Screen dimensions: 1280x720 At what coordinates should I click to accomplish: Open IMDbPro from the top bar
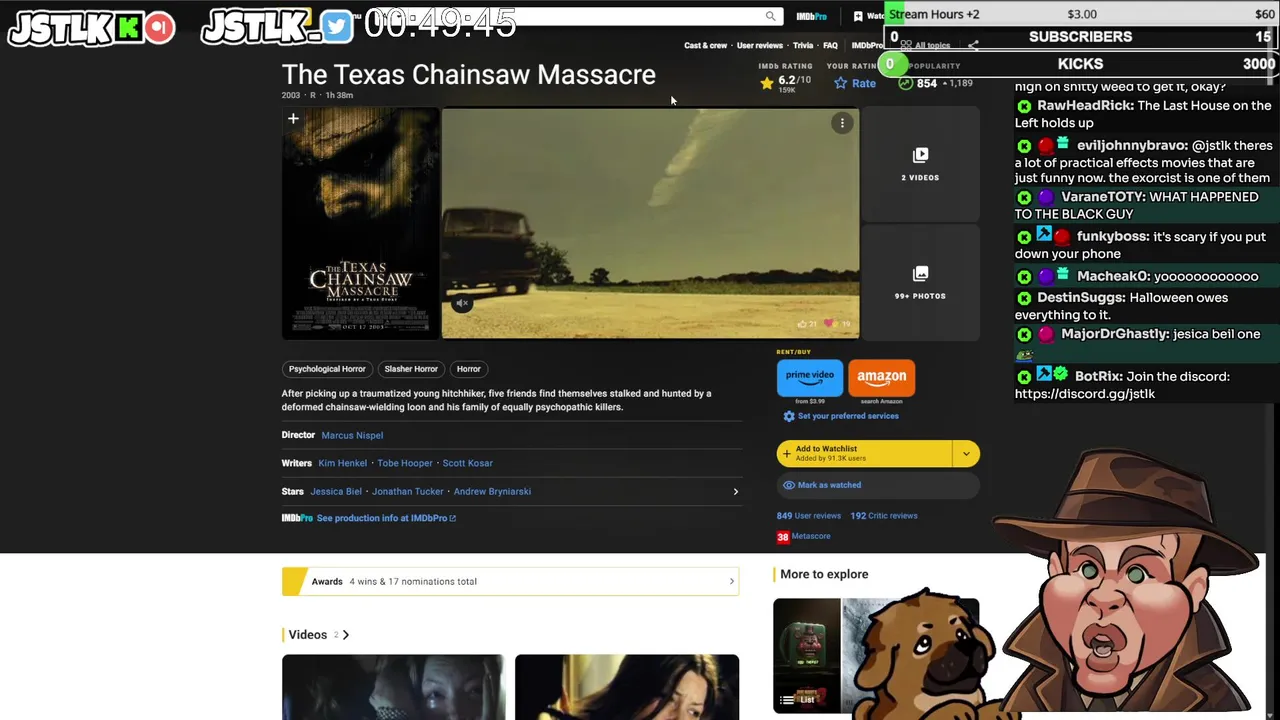coord(811,16)
